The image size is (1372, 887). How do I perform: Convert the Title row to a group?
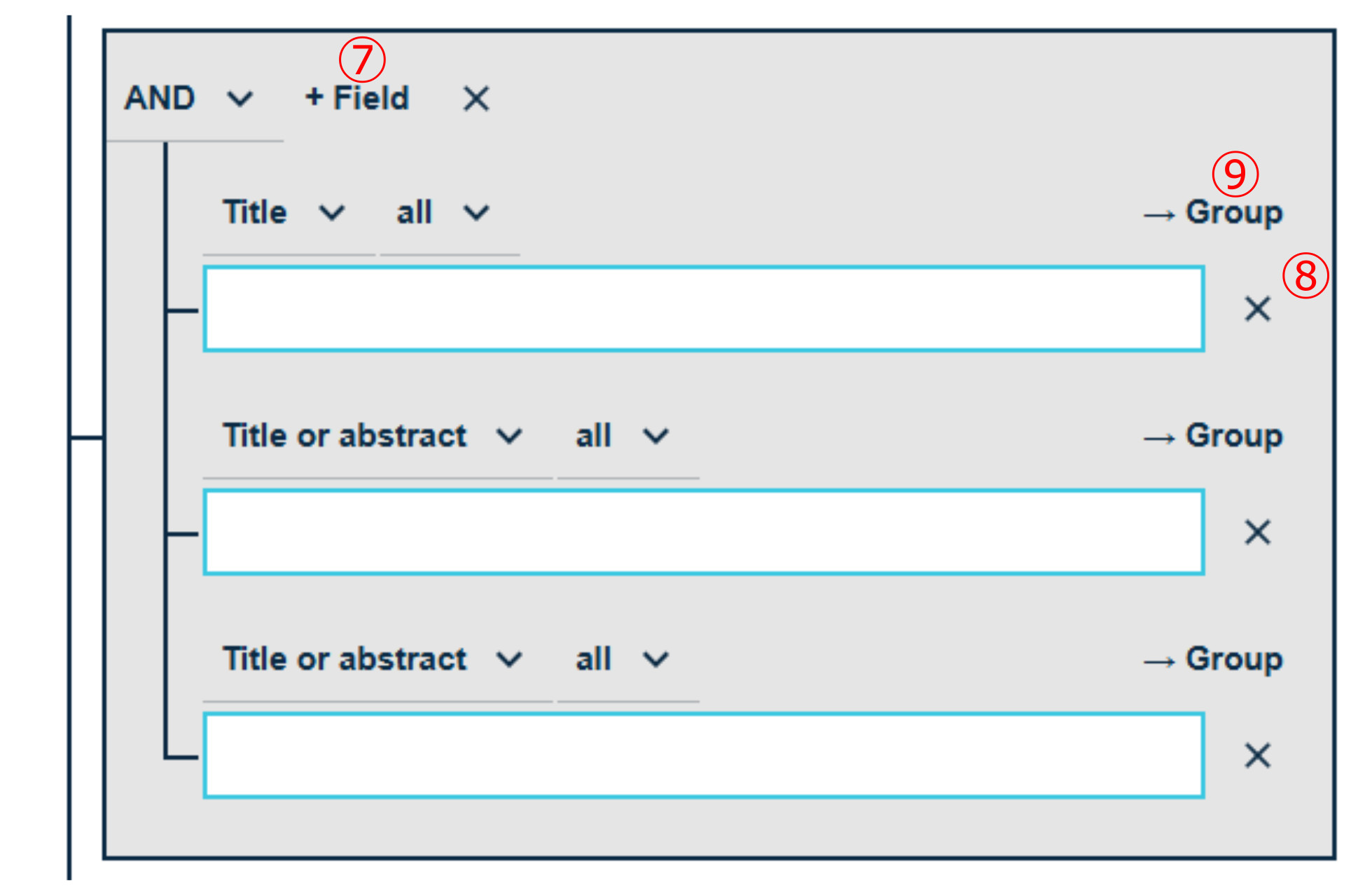tap(1213, 212)
